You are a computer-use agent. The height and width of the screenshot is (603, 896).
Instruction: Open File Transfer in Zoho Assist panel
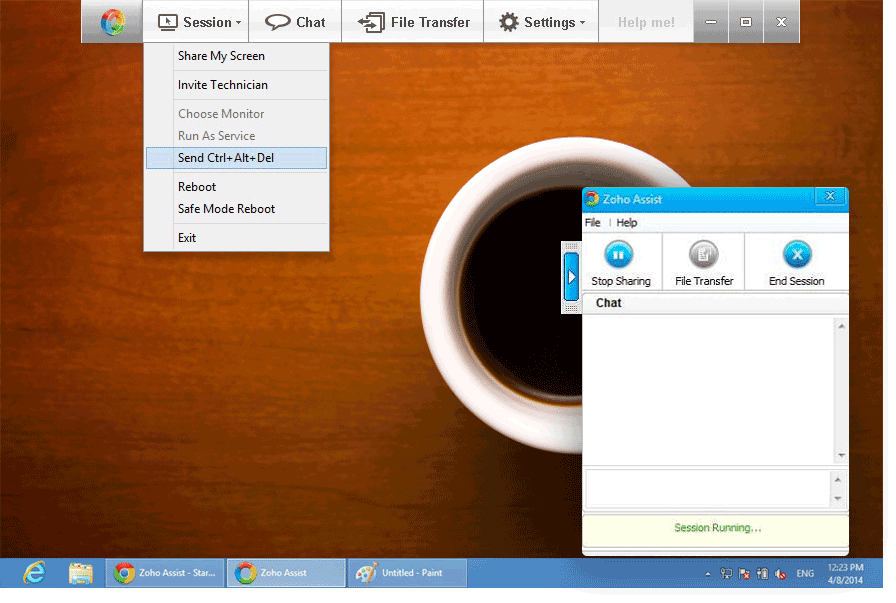704,263
